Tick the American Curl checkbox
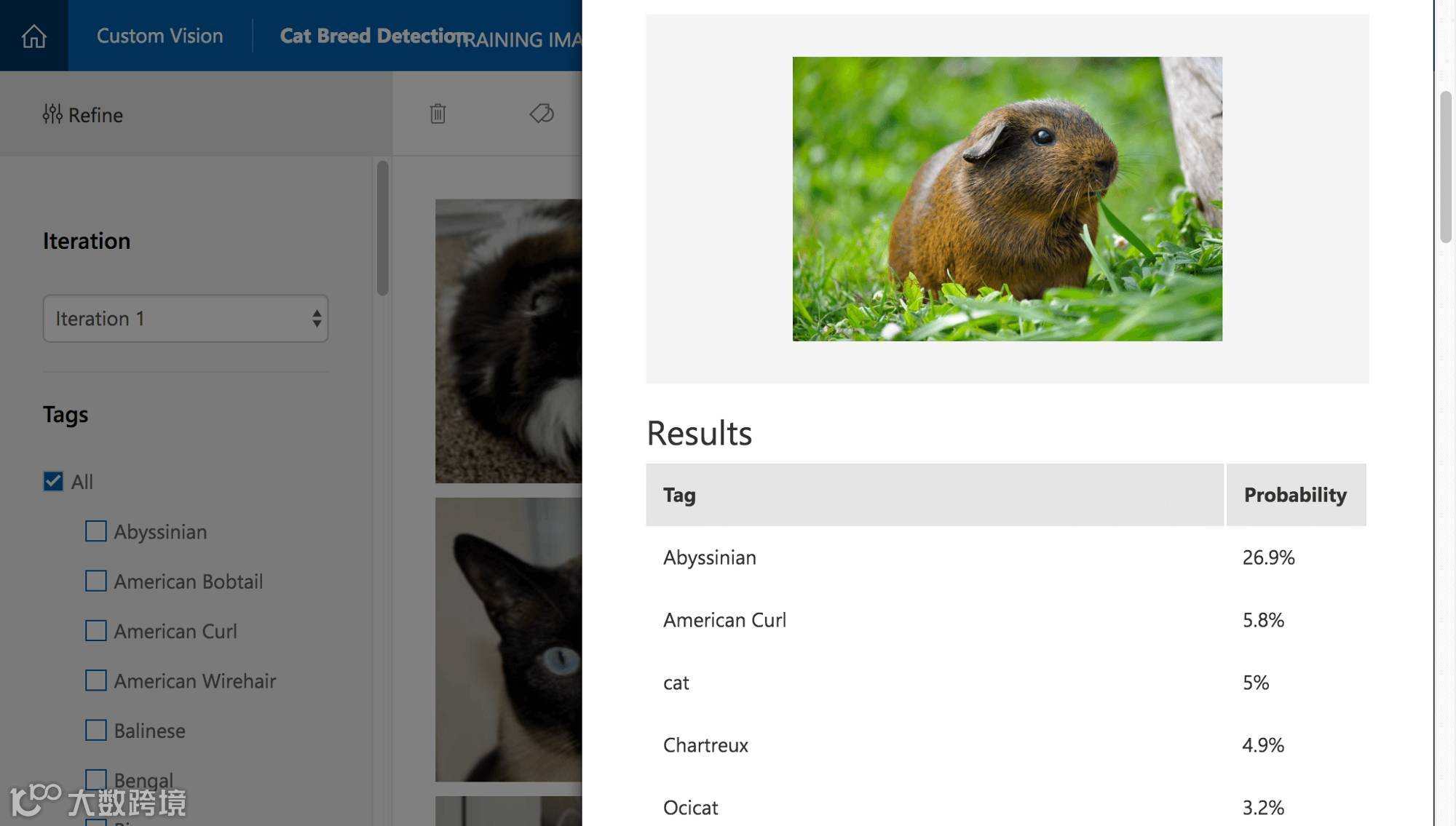1456x826 pixels. 96,631
